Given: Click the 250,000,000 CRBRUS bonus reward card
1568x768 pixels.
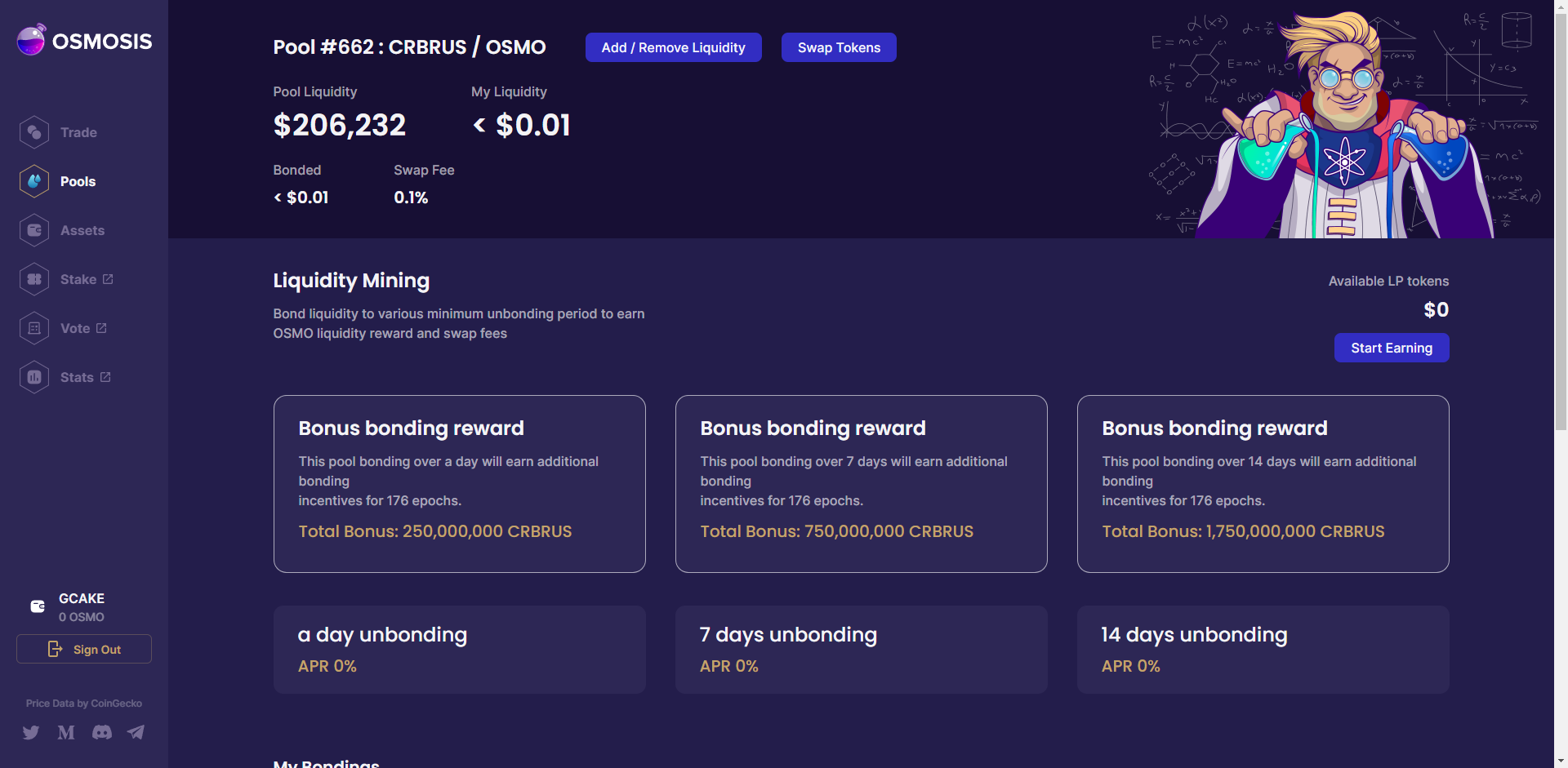Looking at the screenshot, I should 460,484.
